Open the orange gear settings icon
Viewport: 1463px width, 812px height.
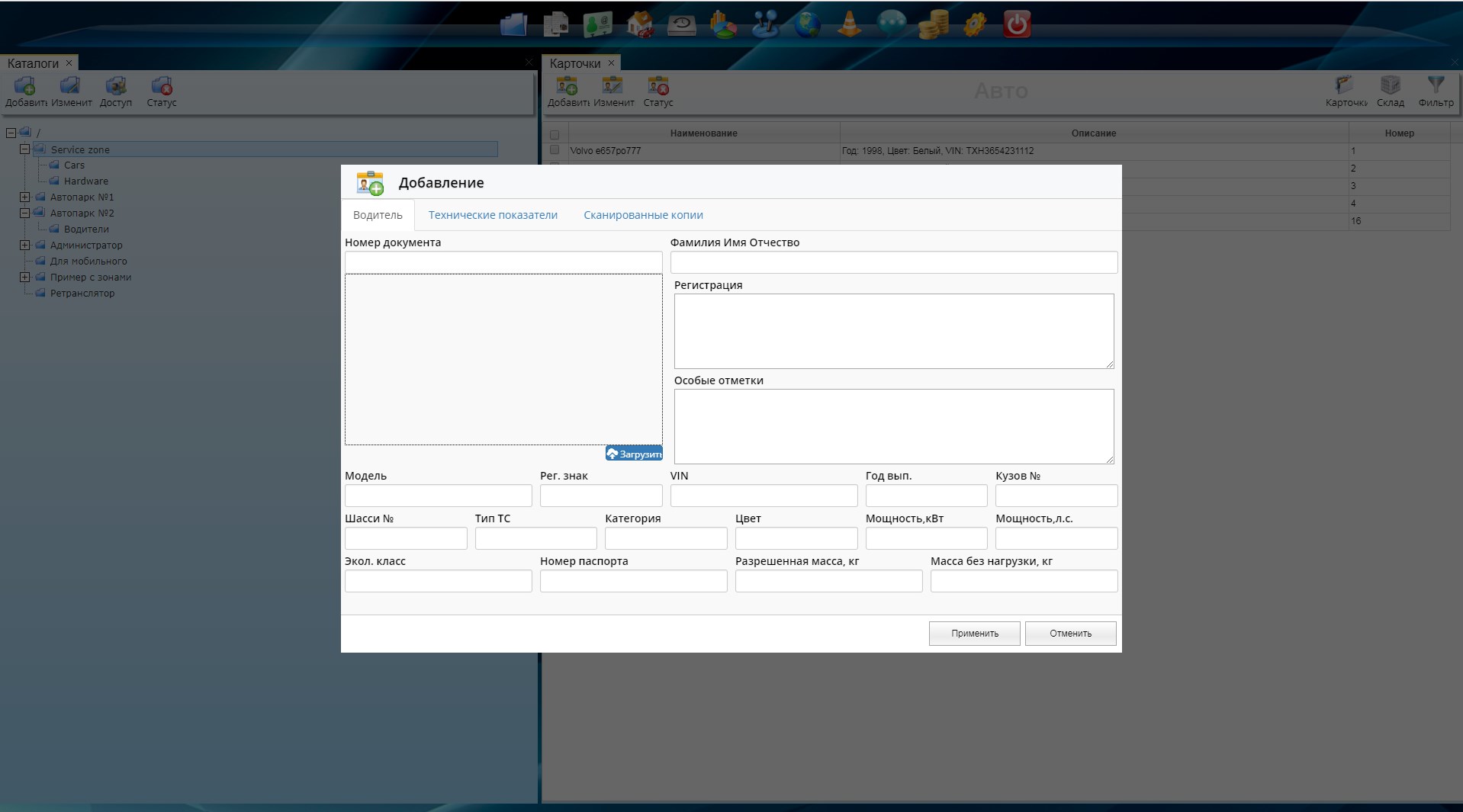[975, 24]
